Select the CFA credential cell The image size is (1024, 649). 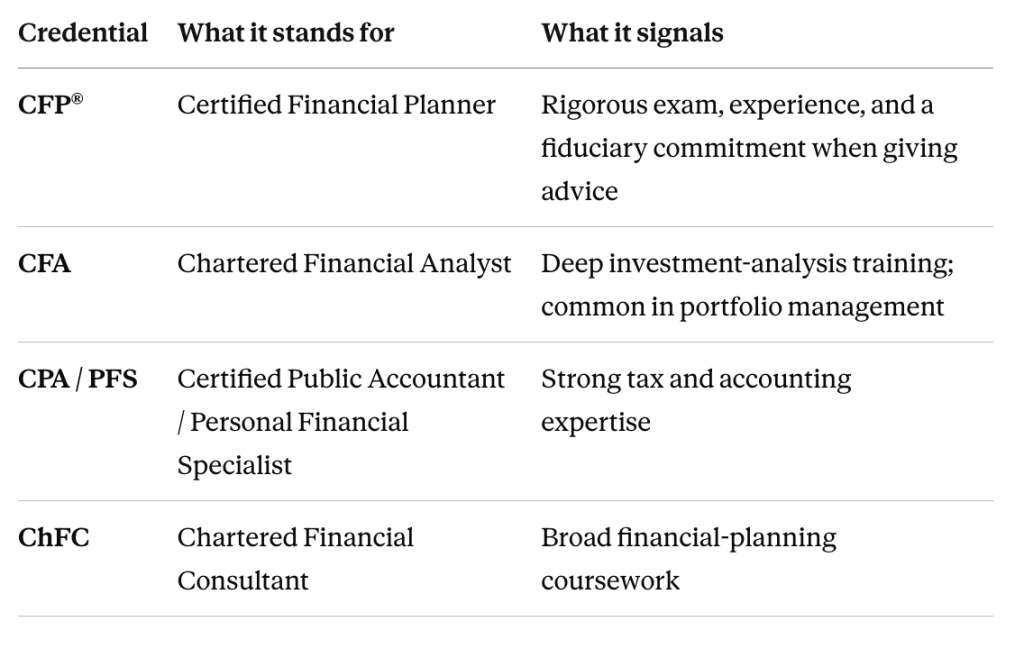[44, 263]
